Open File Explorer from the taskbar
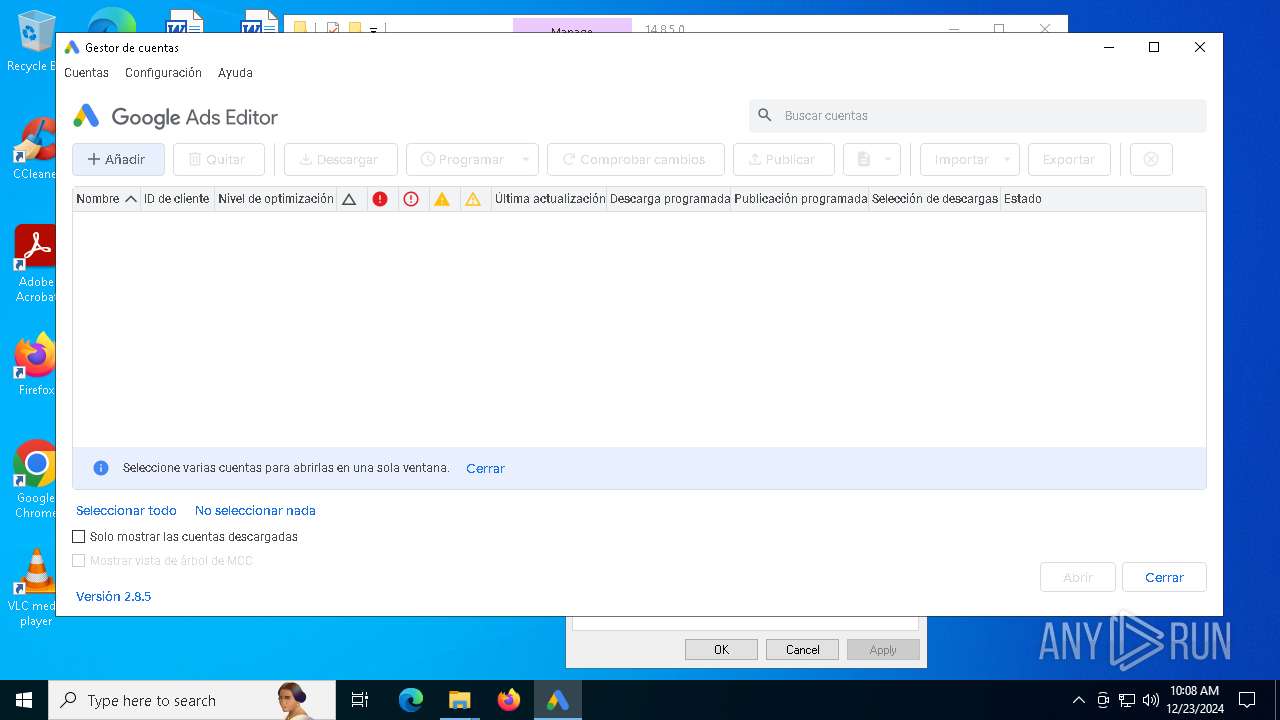The height and width of the screenshot is (720, 1280). tap(459, 700)
